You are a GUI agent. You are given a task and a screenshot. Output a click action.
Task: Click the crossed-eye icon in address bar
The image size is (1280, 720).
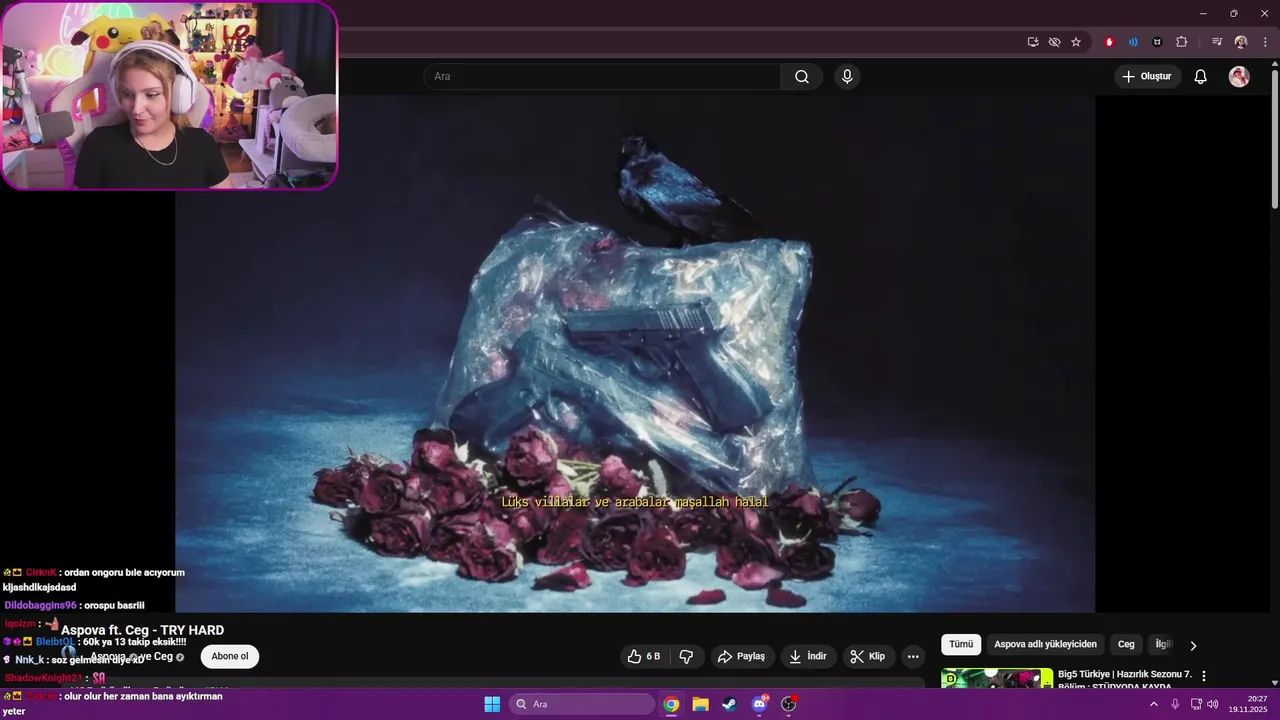[1054, 42]
